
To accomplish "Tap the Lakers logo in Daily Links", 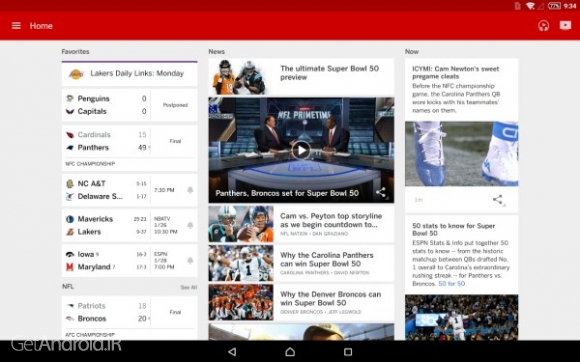I will (x=76, y=74).
